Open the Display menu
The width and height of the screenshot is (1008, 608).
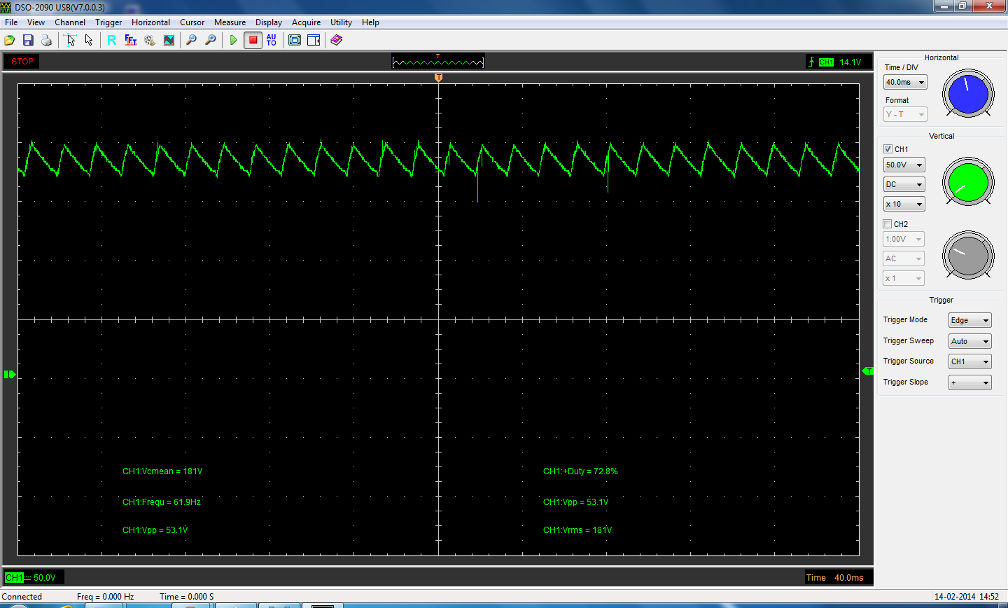268,22
